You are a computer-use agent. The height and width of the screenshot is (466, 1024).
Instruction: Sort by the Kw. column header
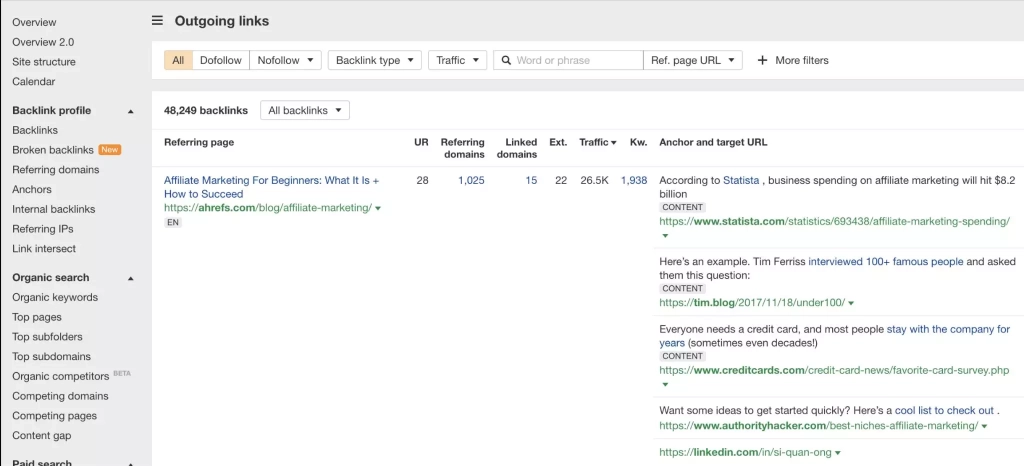coord(639,142)
